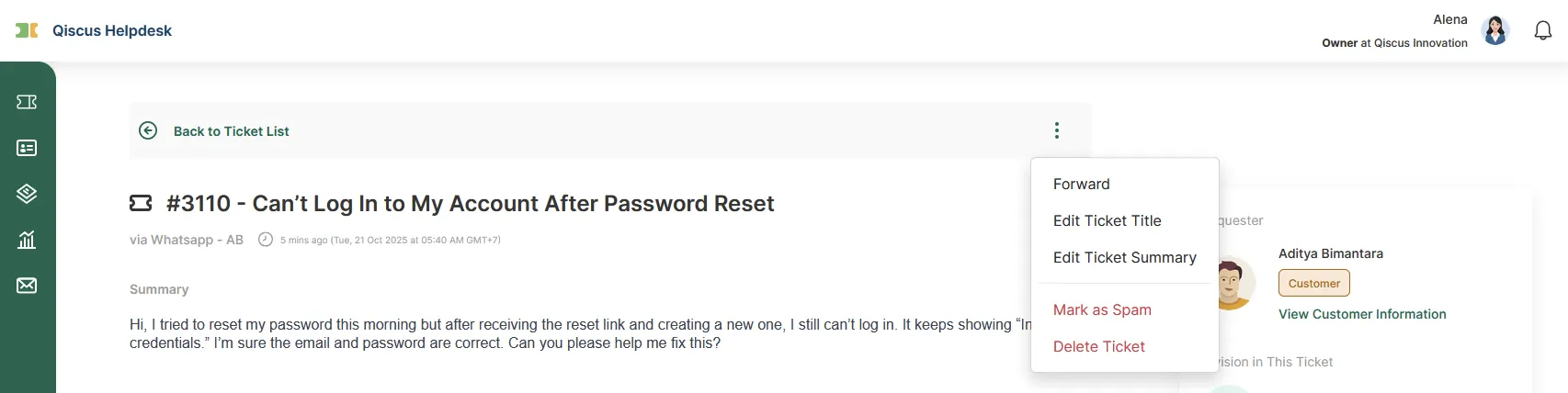Open the Tickets section in the sidebar
This screenshot has height=393, width=1568.
coord(27,102)
